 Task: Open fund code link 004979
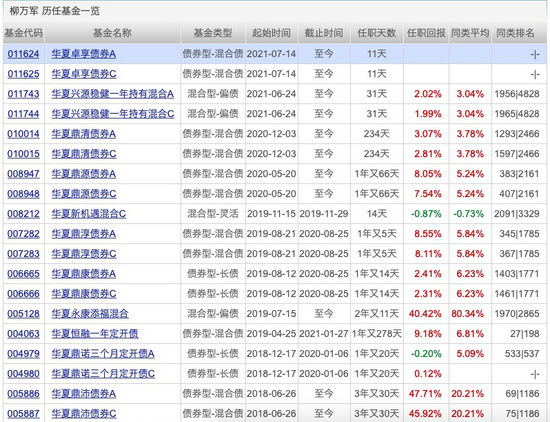[23, 354]
